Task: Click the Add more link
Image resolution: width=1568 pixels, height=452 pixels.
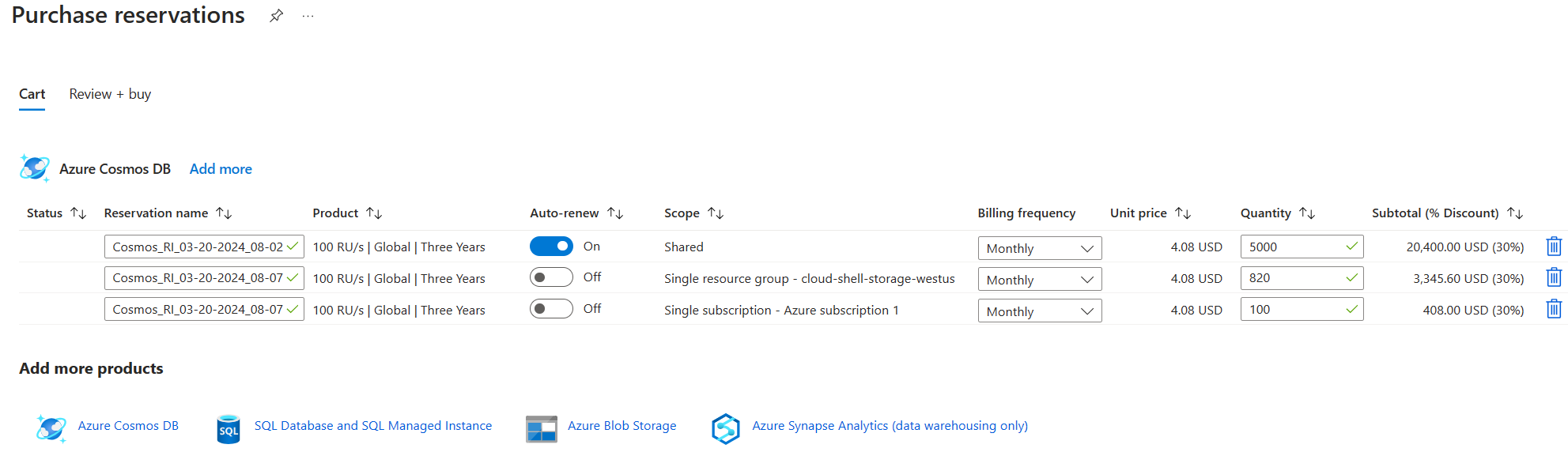Action: click(221, 169)
